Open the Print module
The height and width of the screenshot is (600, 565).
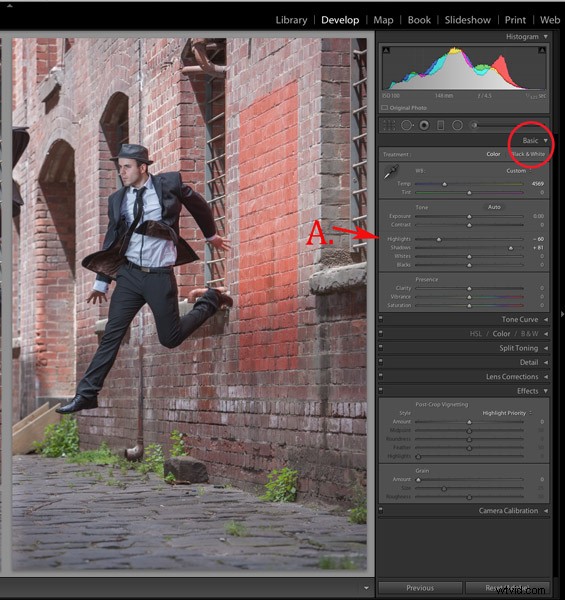tap(515, 20)
